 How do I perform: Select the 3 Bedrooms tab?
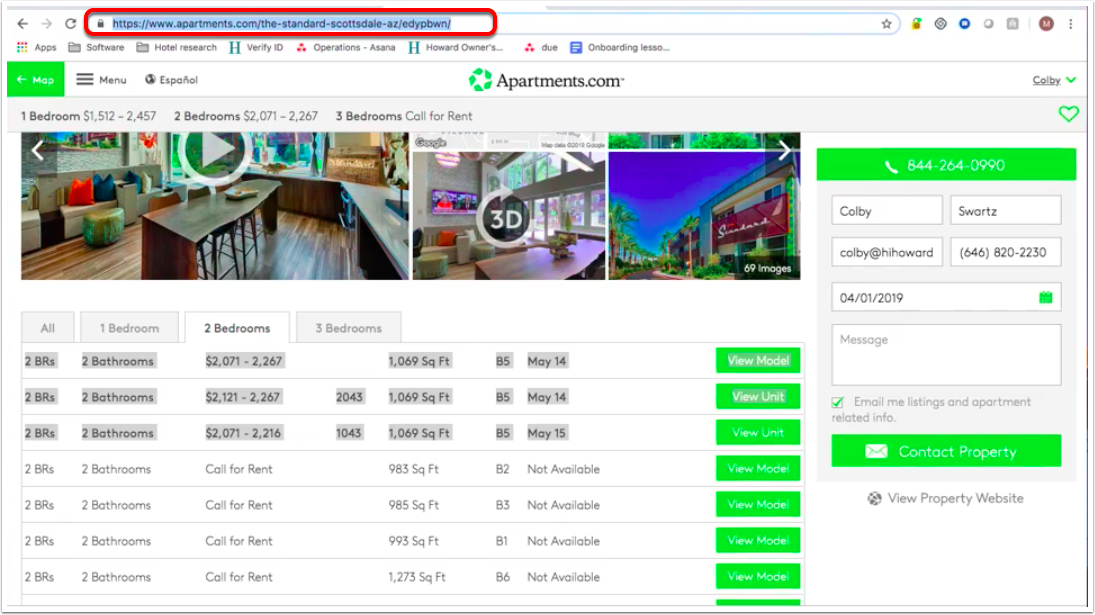coord(348,328)
